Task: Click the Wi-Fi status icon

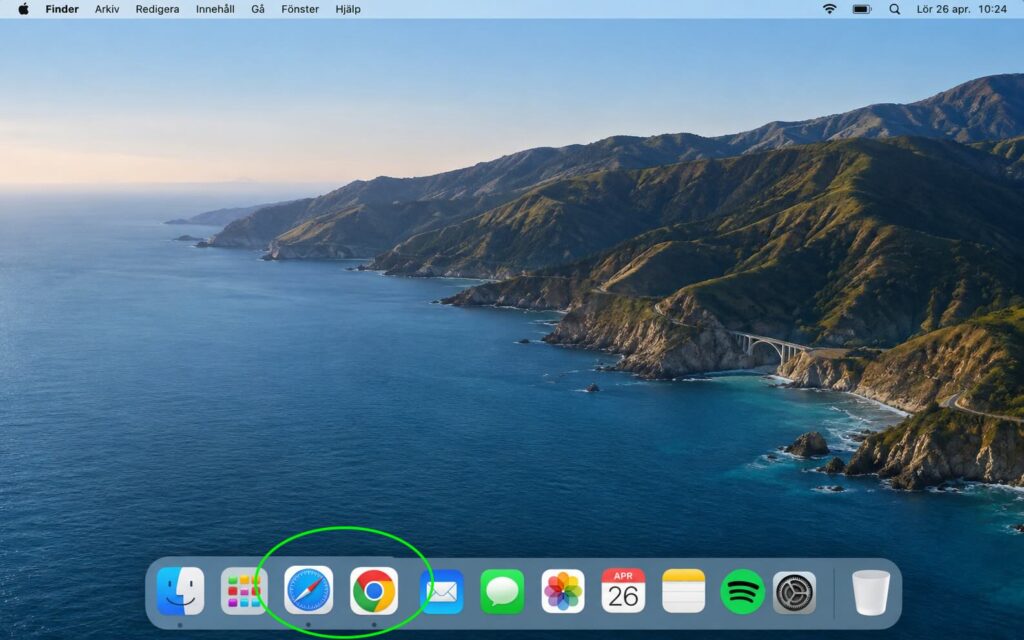Action: click(829, 9)
